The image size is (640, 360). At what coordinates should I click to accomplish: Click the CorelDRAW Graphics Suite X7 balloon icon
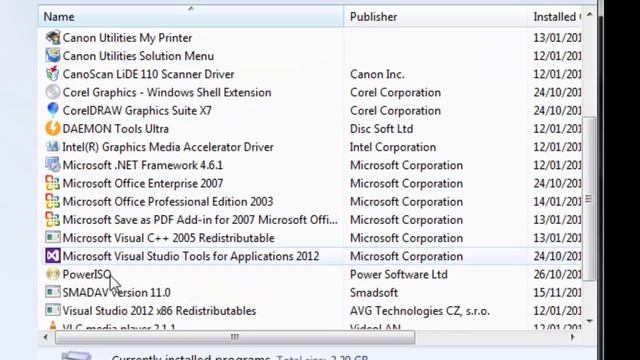tap(53, 110)
